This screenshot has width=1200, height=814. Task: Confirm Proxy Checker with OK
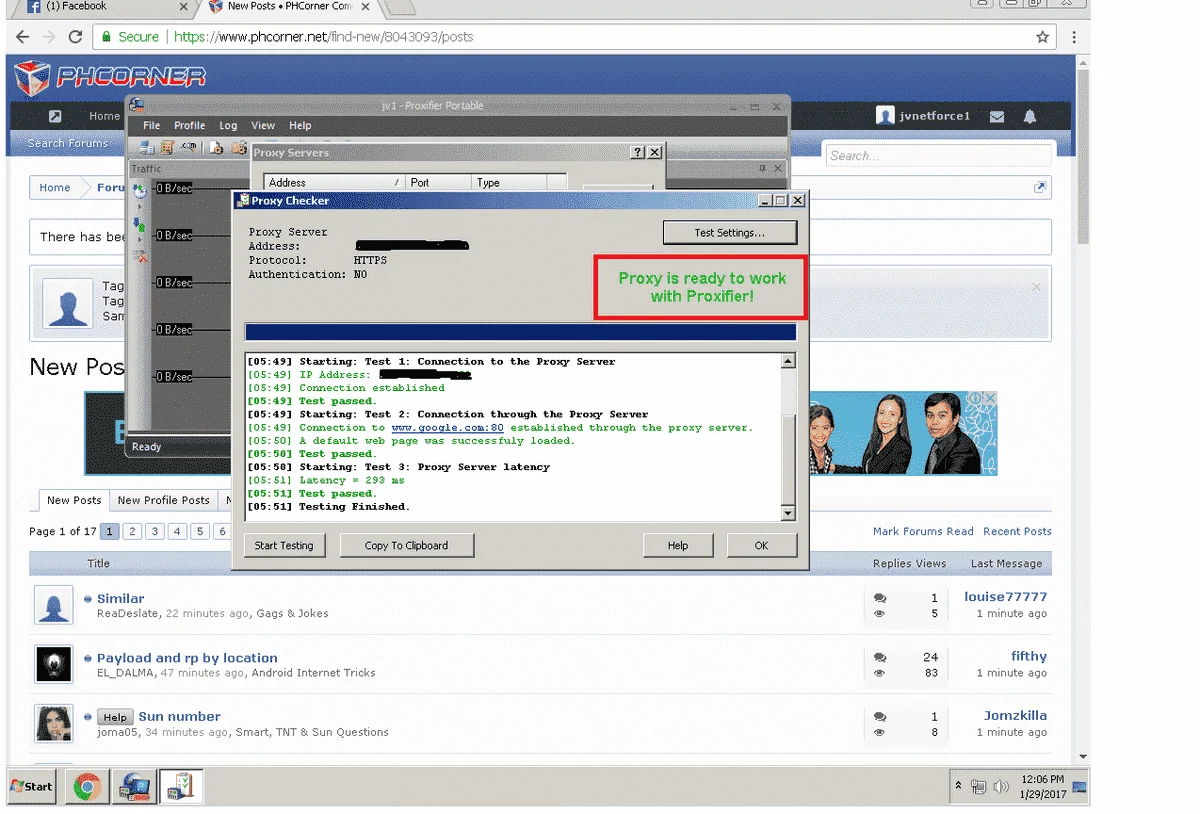(762, 545)
